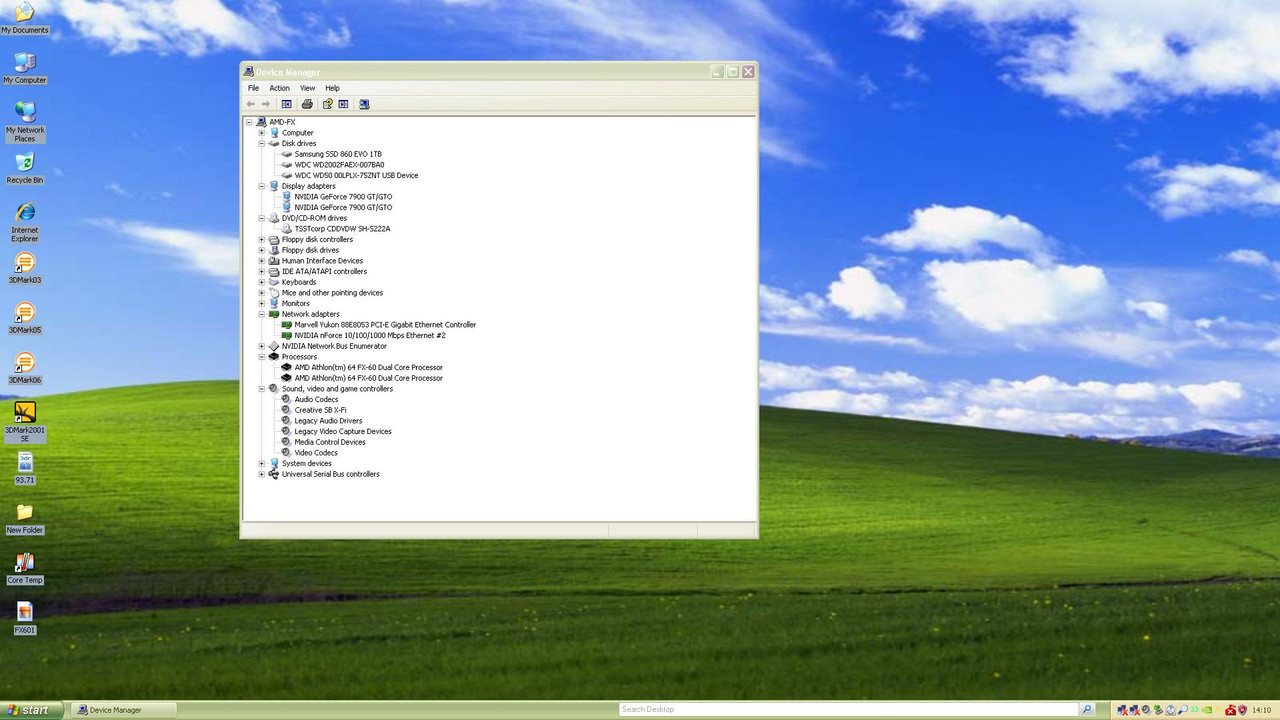
Task: Select the Samsung SSD 860 EVO 1TB device
Action: click(338, 154)
